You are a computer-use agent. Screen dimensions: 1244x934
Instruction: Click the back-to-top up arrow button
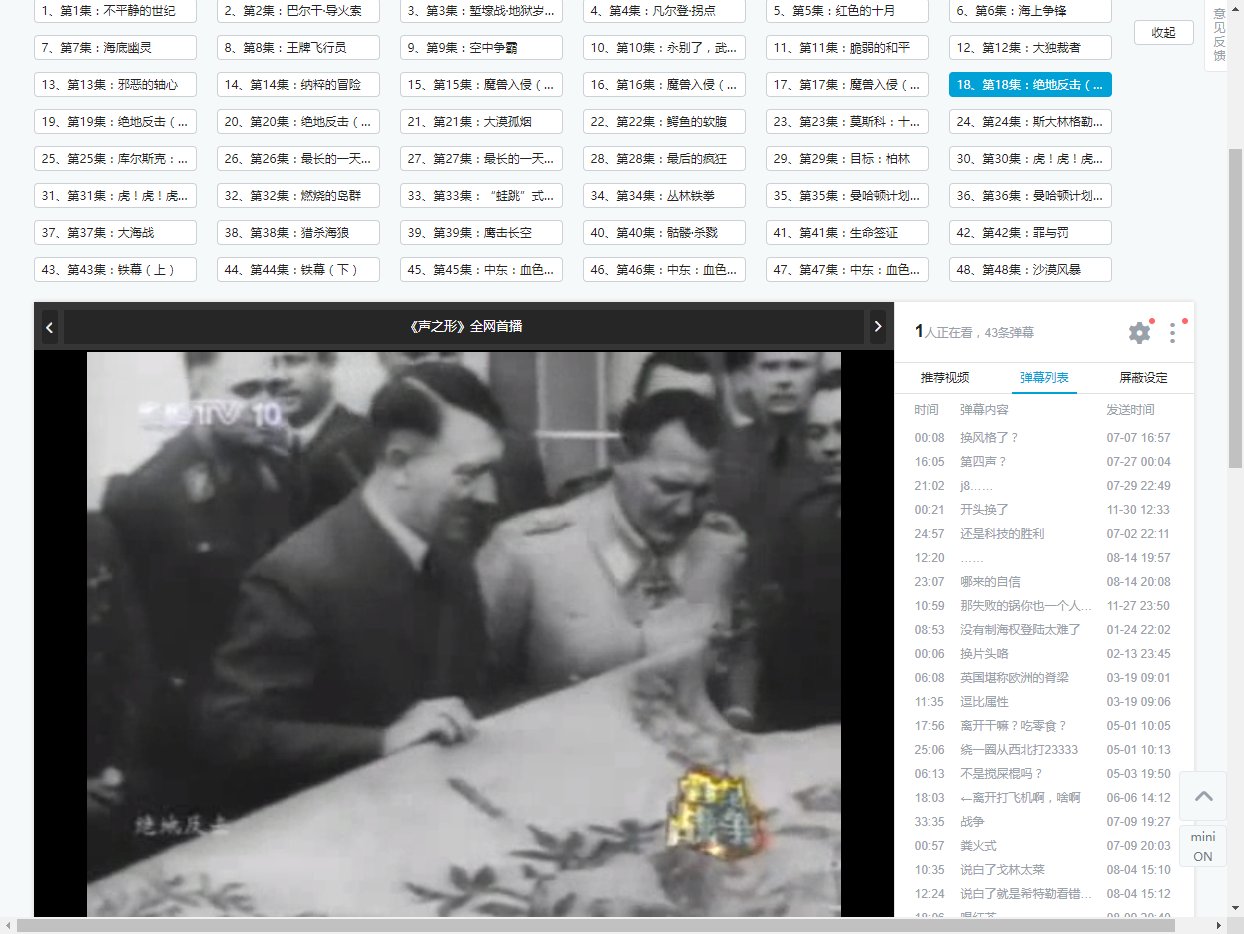1203,796
